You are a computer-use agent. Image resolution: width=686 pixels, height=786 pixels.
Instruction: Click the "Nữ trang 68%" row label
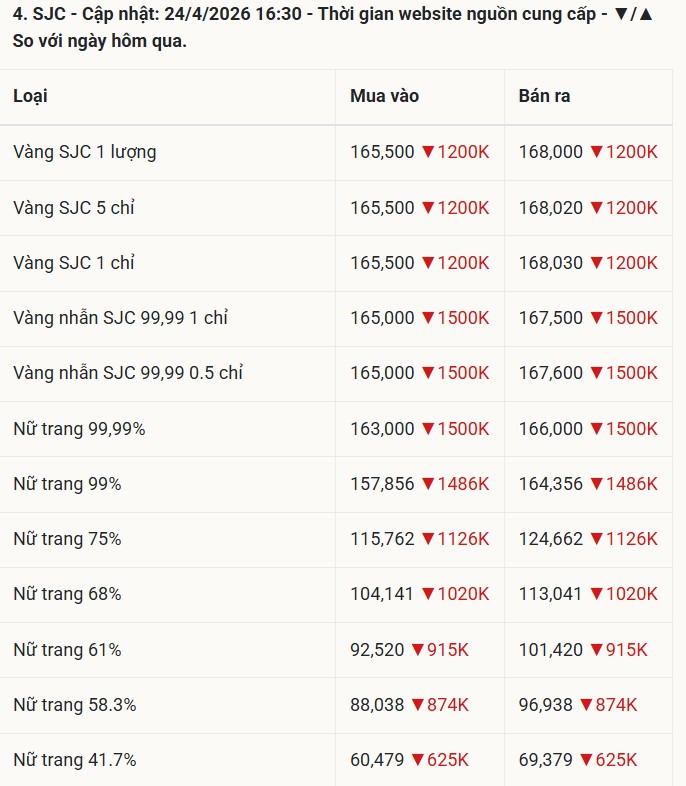(67, 594)
